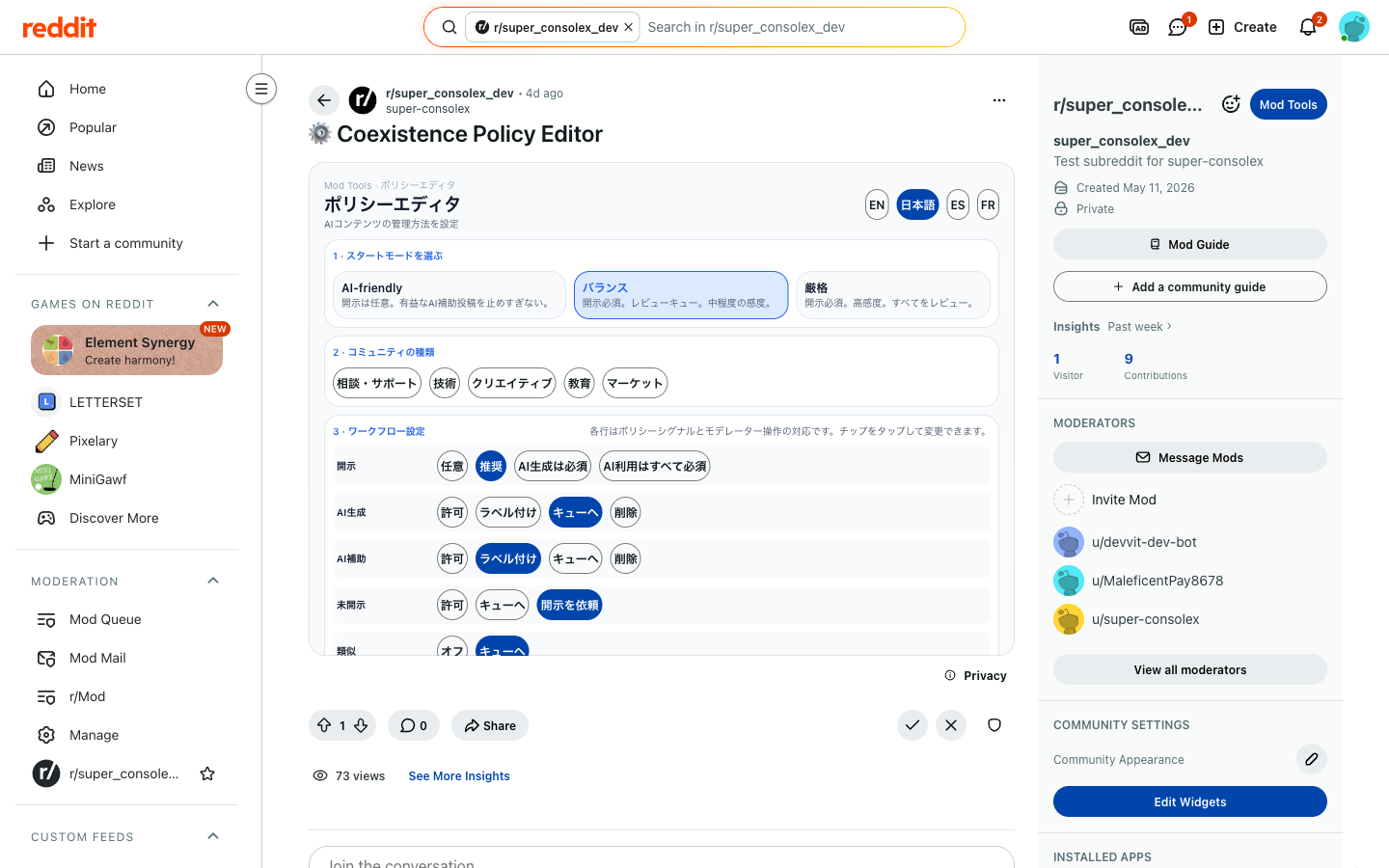Select キューへ chip in AI補助 row
1389x868 pixels.
pyautogui.click(x=576, y=558)
